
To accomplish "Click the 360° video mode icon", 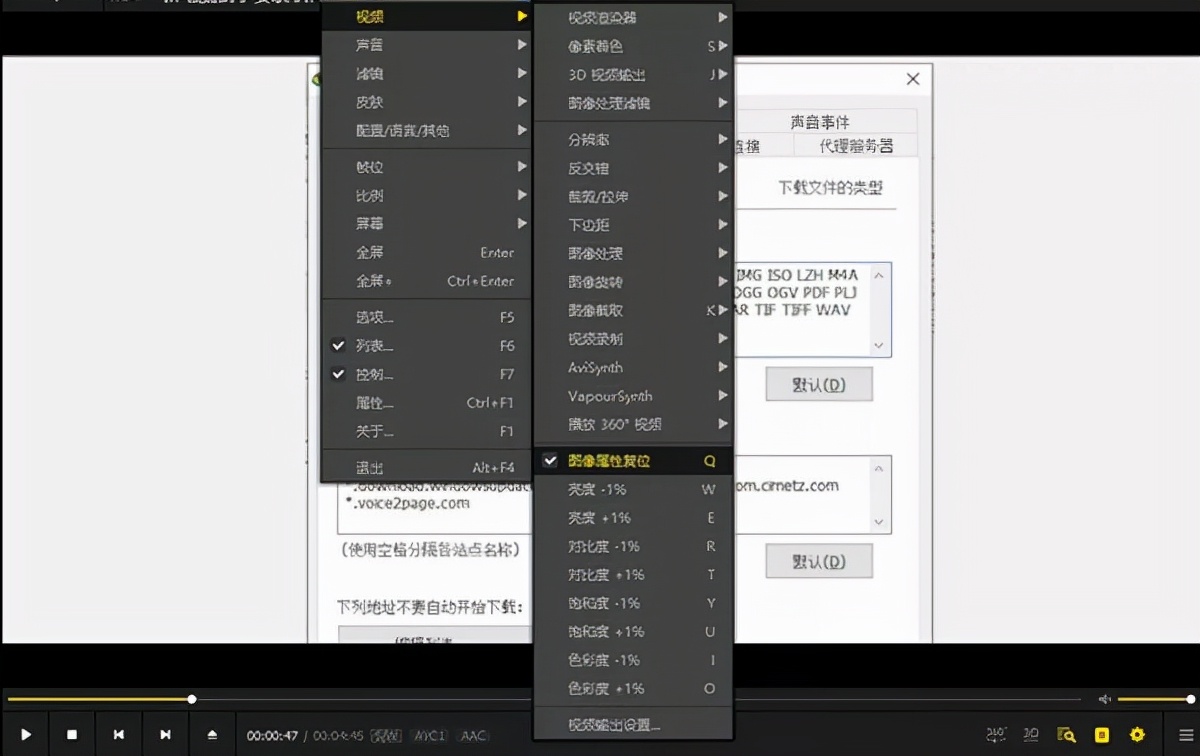I will [997, 735].
